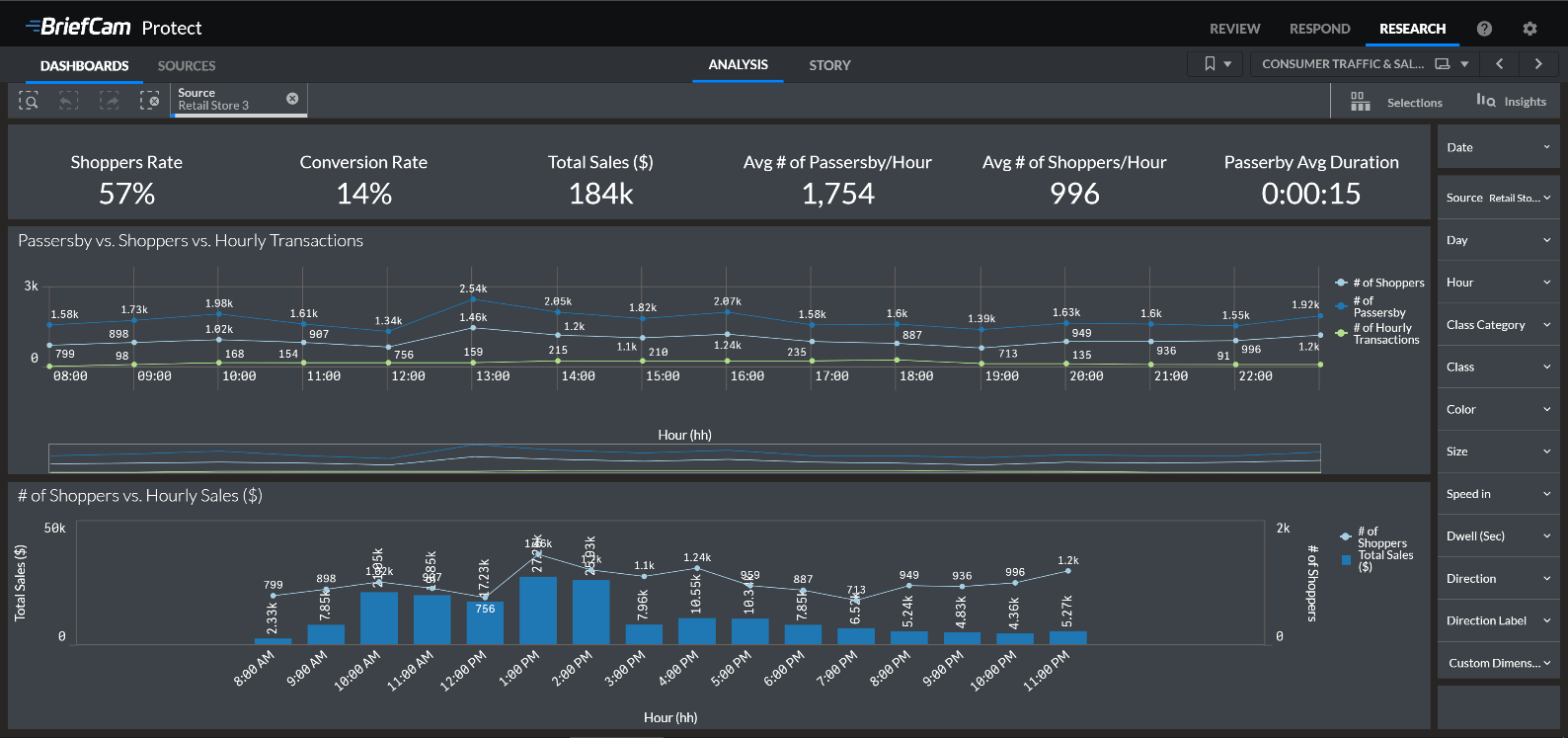Toggle Total Sales ($) legend in bar chart

tap(1377, 561)
